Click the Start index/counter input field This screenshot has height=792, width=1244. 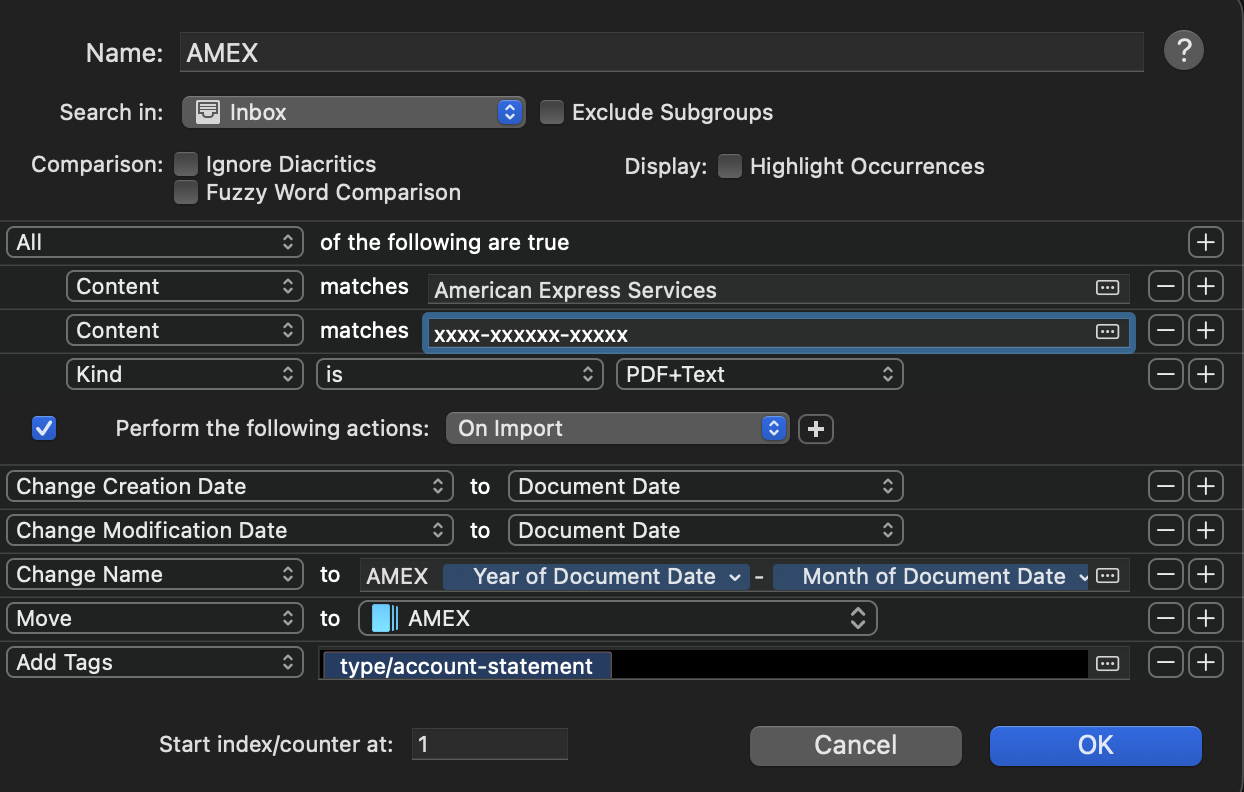489,744
